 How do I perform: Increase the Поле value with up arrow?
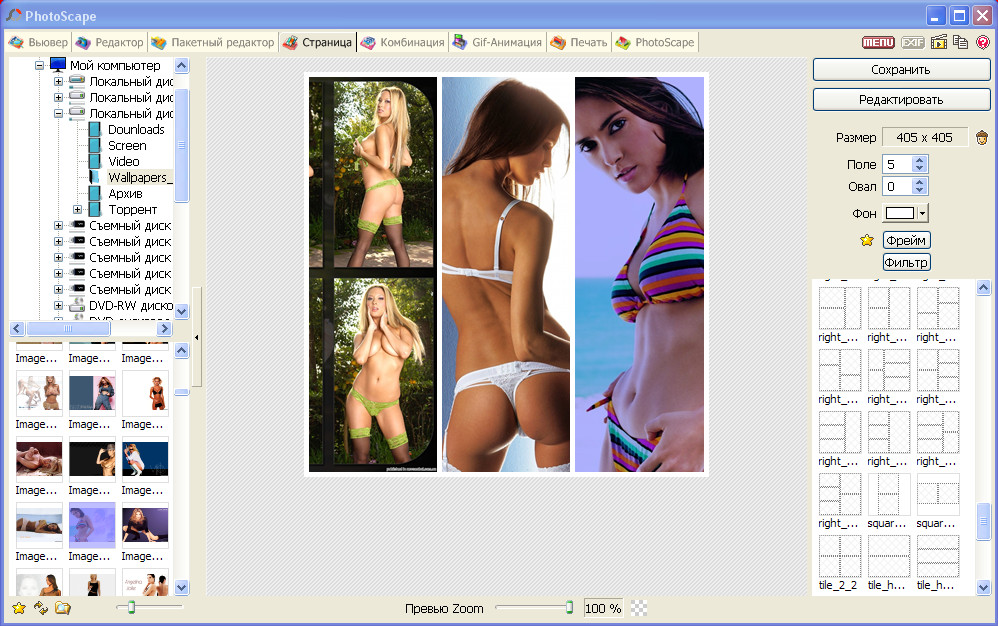pyautogui.click(x=919, y=160)
